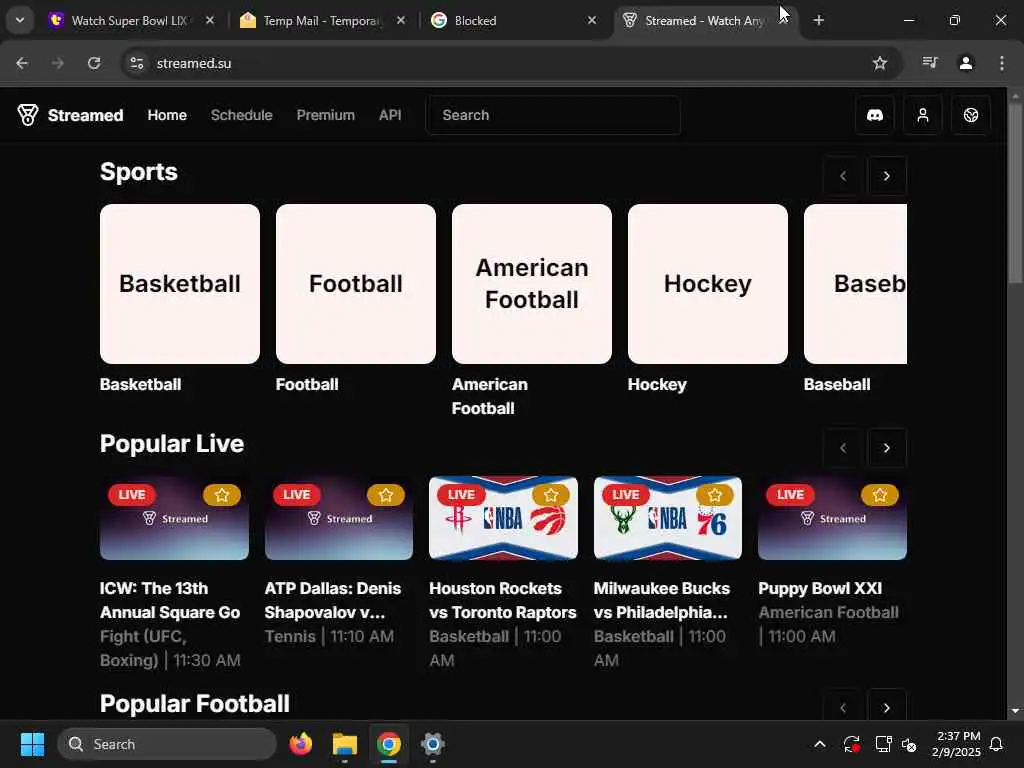The width and height of the screenshot is (1024, 768).
Task: Star the Houston Rockets vs Toronto Raptors game
Action: coord(551,495)
